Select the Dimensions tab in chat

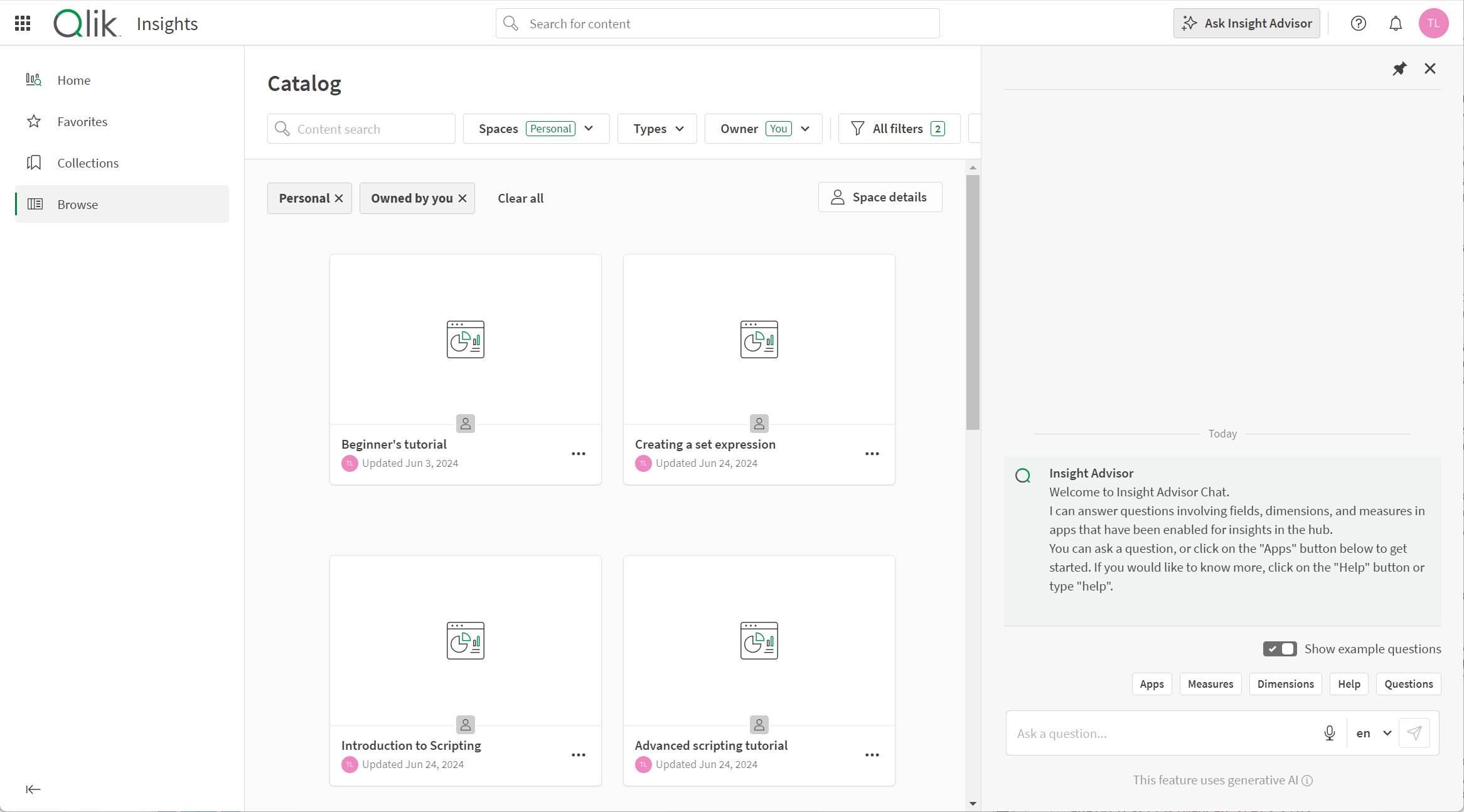point(1286,683)
